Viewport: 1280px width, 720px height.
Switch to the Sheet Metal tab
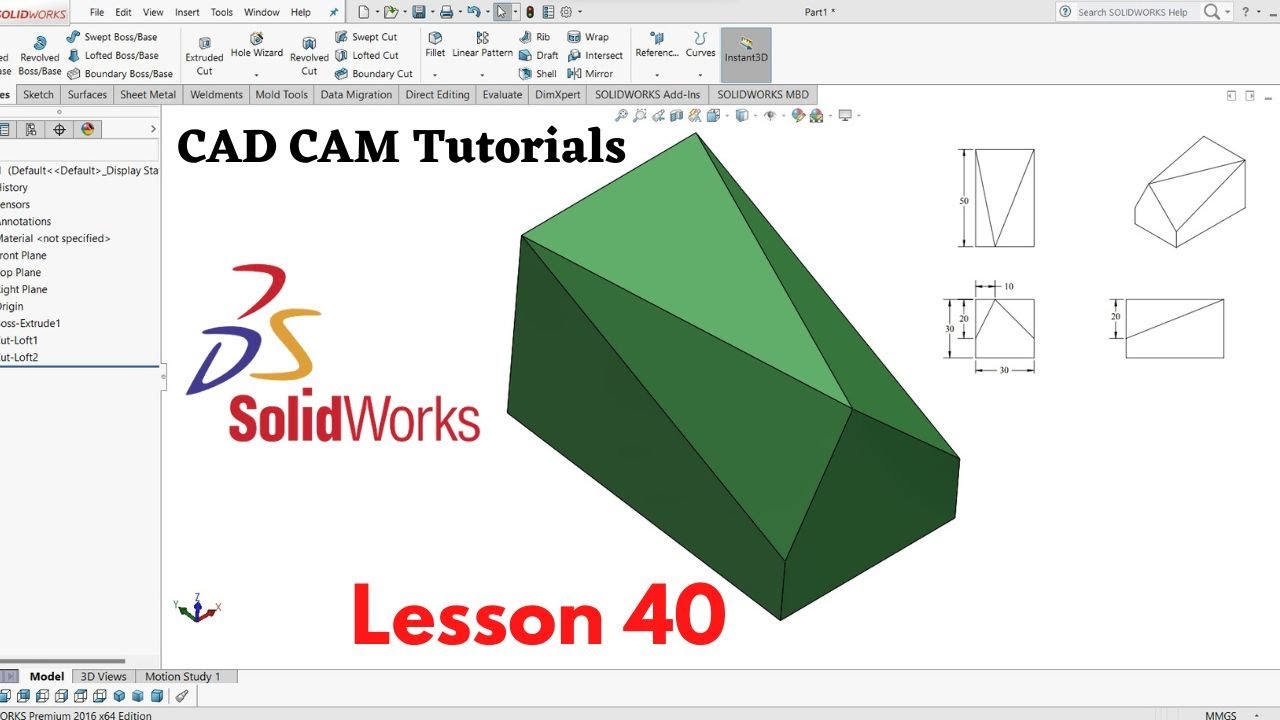148,95
